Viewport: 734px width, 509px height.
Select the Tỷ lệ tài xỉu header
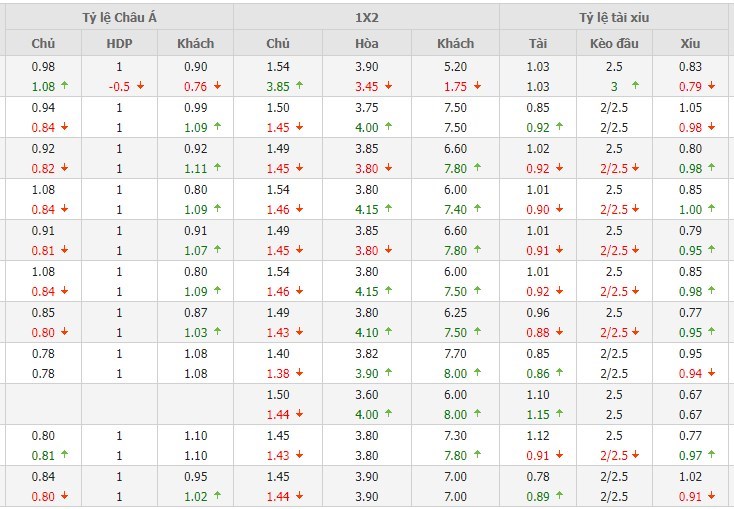pos(616,18)
